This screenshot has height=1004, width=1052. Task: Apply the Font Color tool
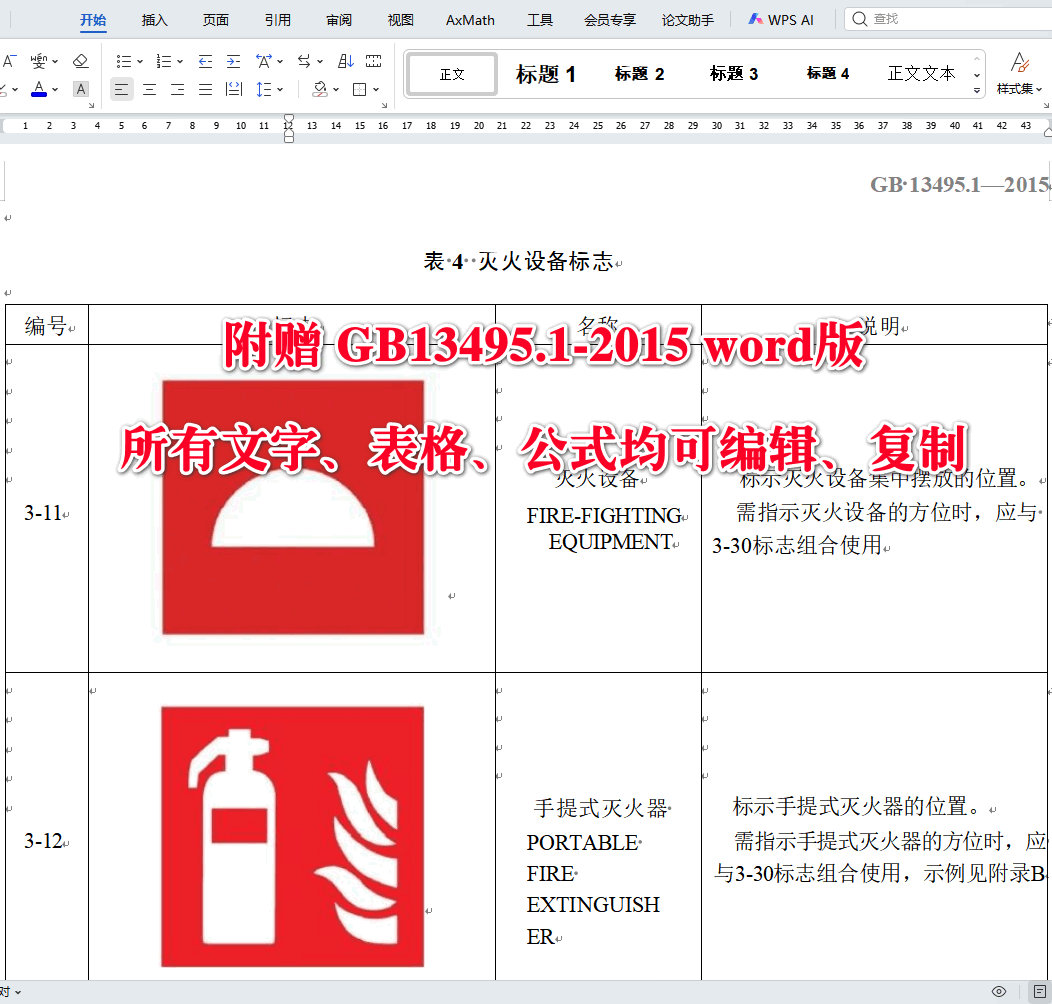pyautogui.click(x=40, y=90)
